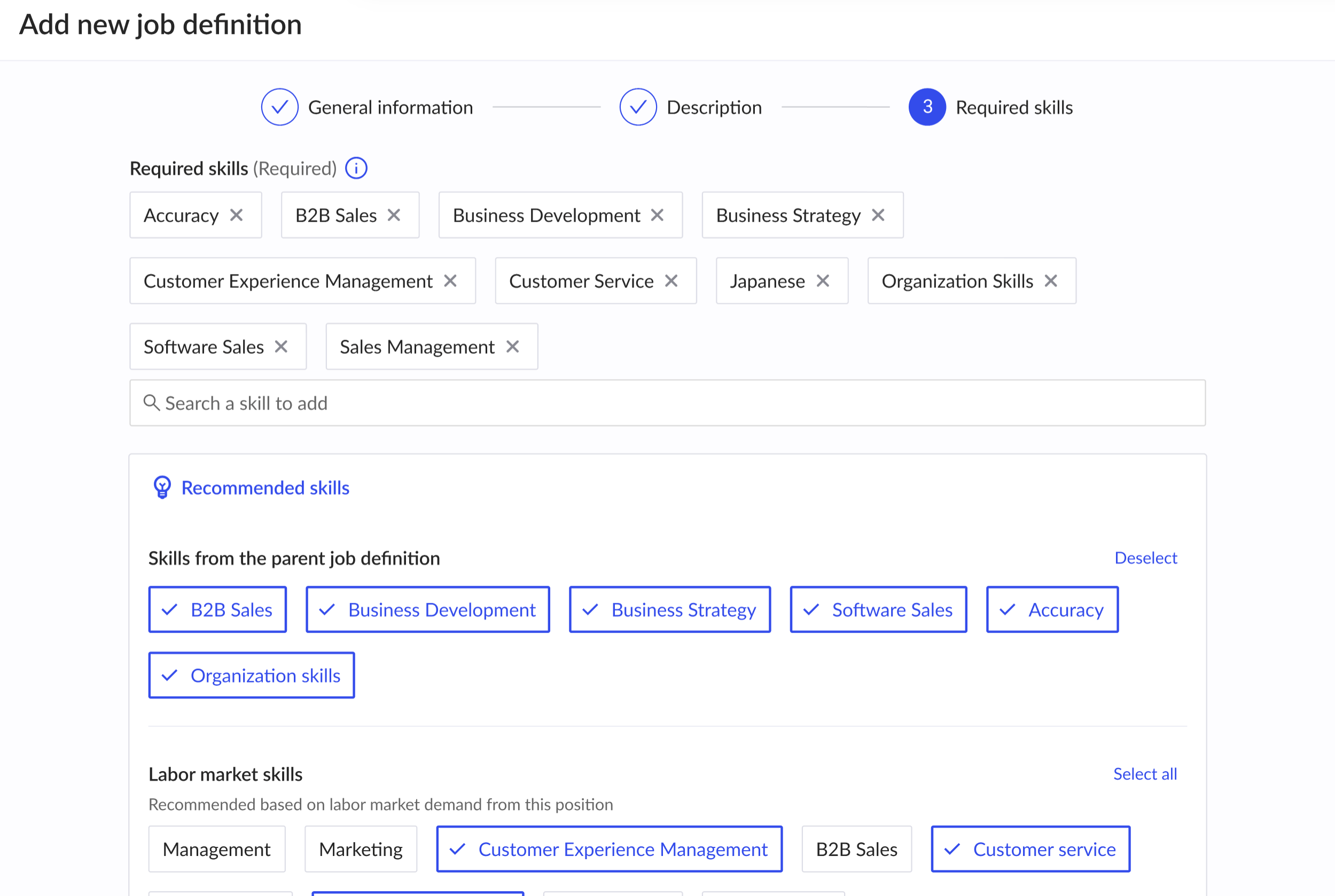
Task: Remove the Business Development required skill tag
Action: (657, 215)
